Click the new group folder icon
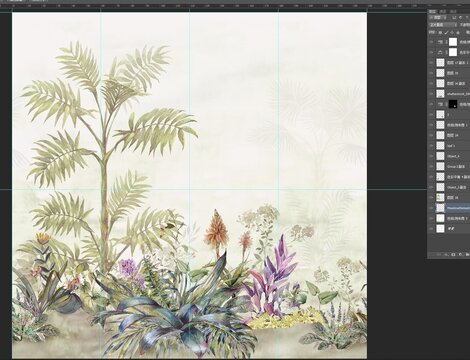The height and width of the screenshot is (360, 470). 467,254
